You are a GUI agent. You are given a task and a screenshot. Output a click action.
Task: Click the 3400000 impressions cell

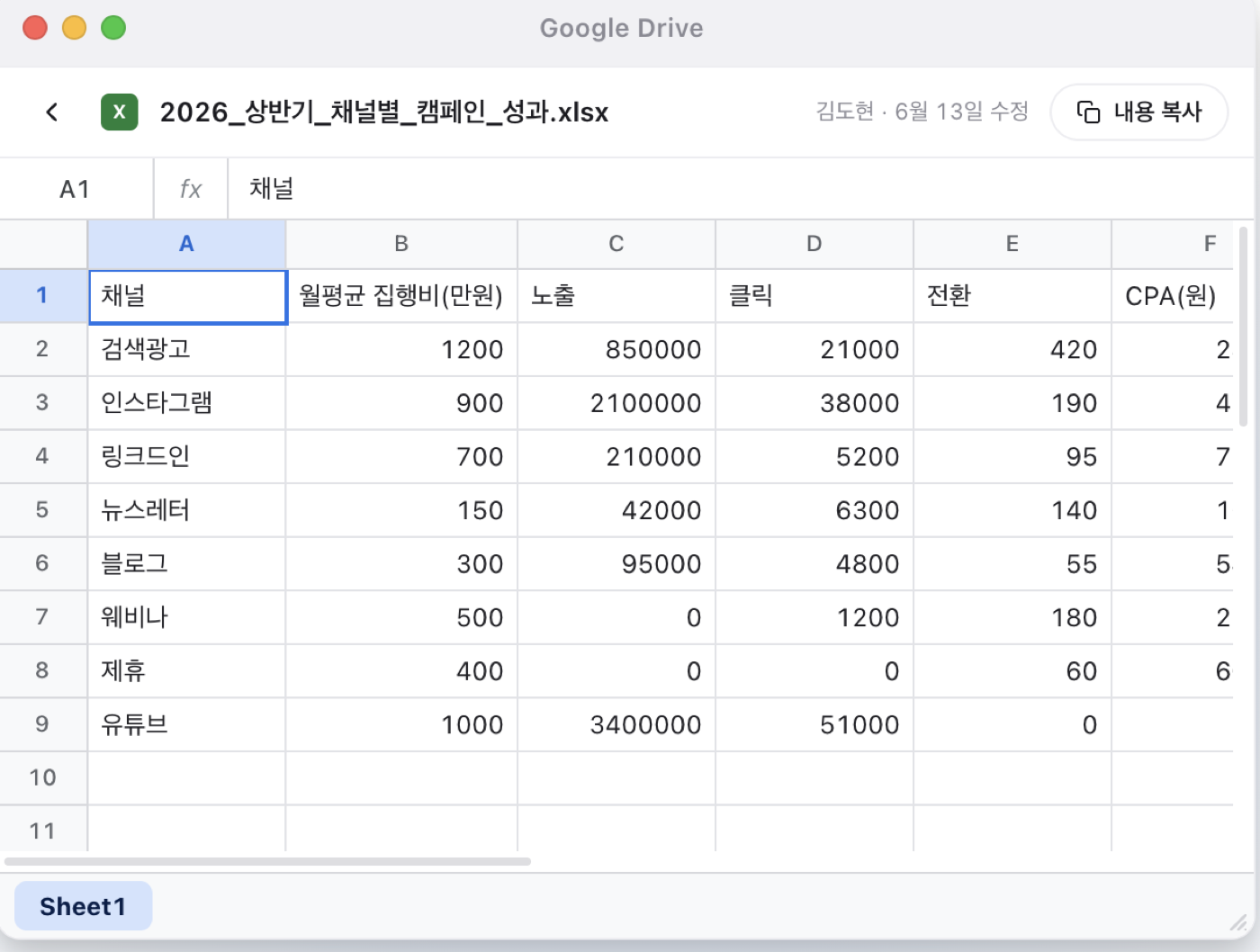[x=616, y=724]
